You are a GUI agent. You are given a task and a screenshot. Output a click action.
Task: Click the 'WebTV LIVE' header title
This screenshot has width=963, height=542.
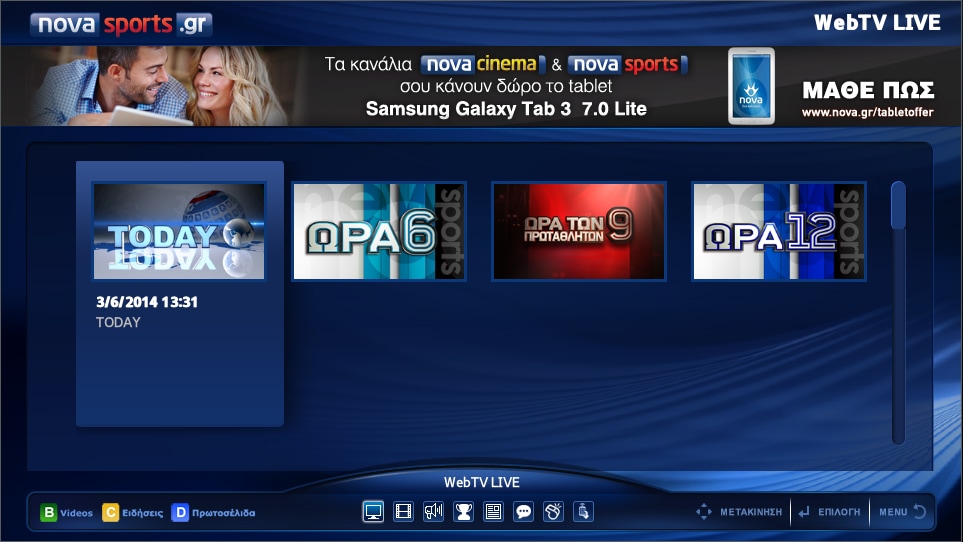(877, 23)
